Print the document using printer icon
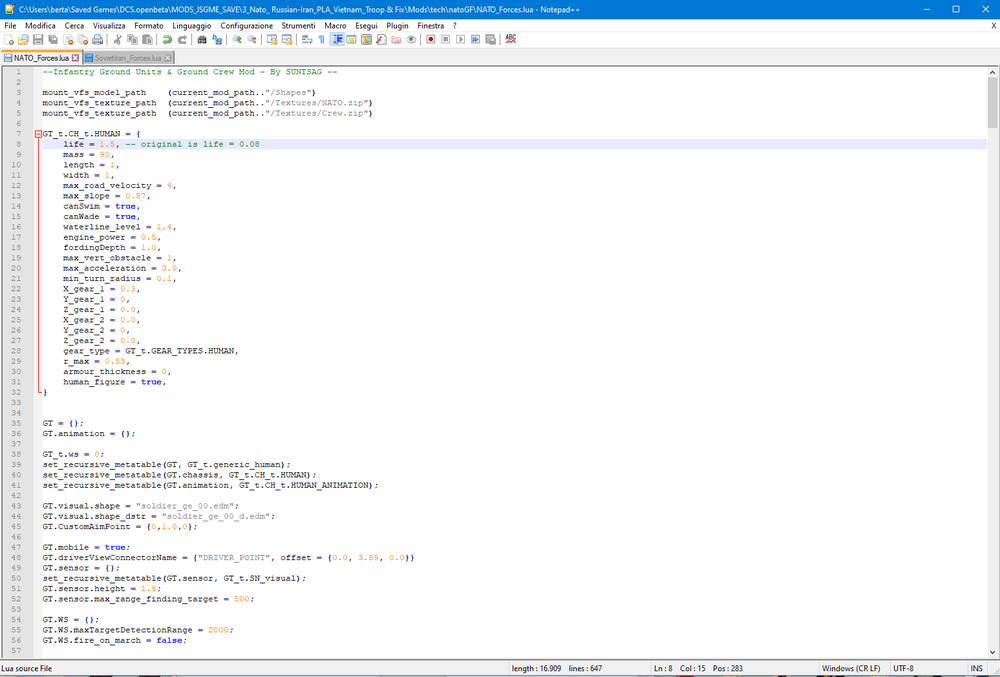Screen dimensions: 1000x677 point(97,40)
